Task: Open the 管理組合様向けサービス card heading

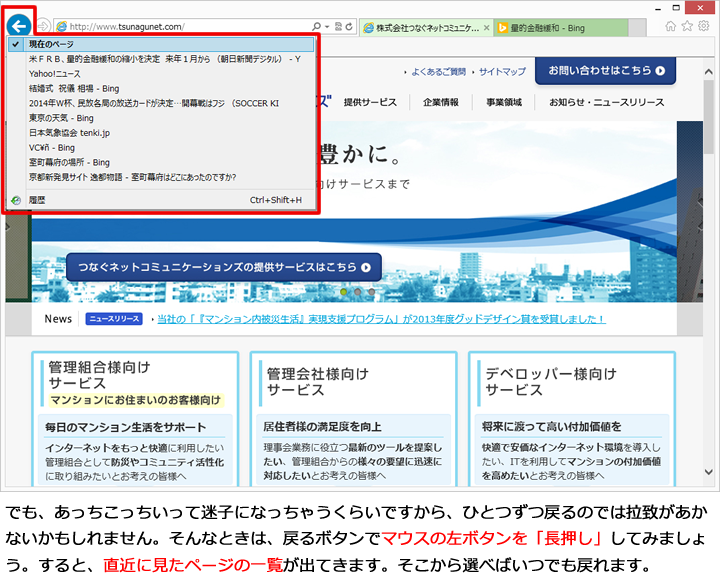Action: (x=99, y=375)
